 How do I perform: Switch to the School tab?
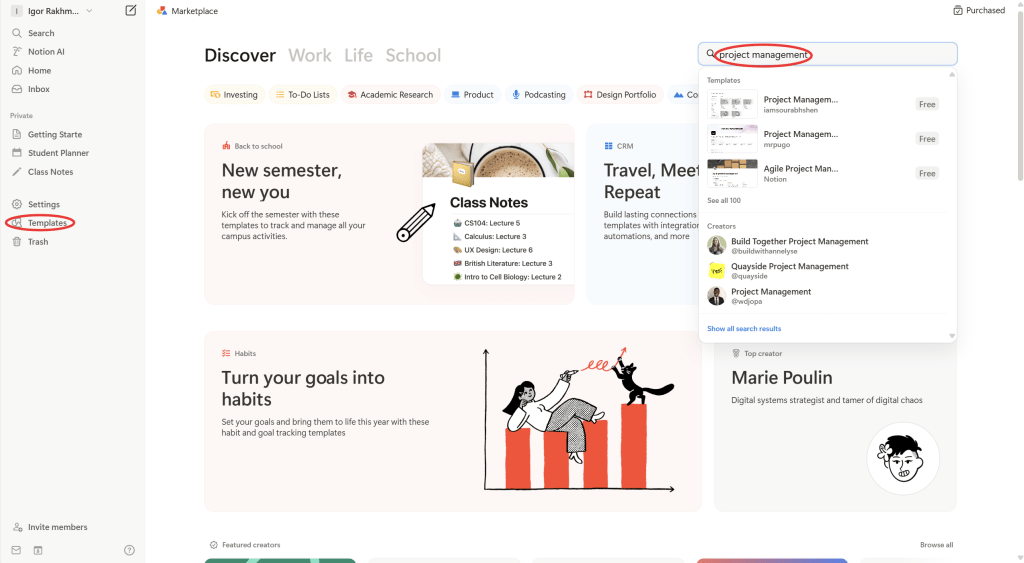click(413, 56)
